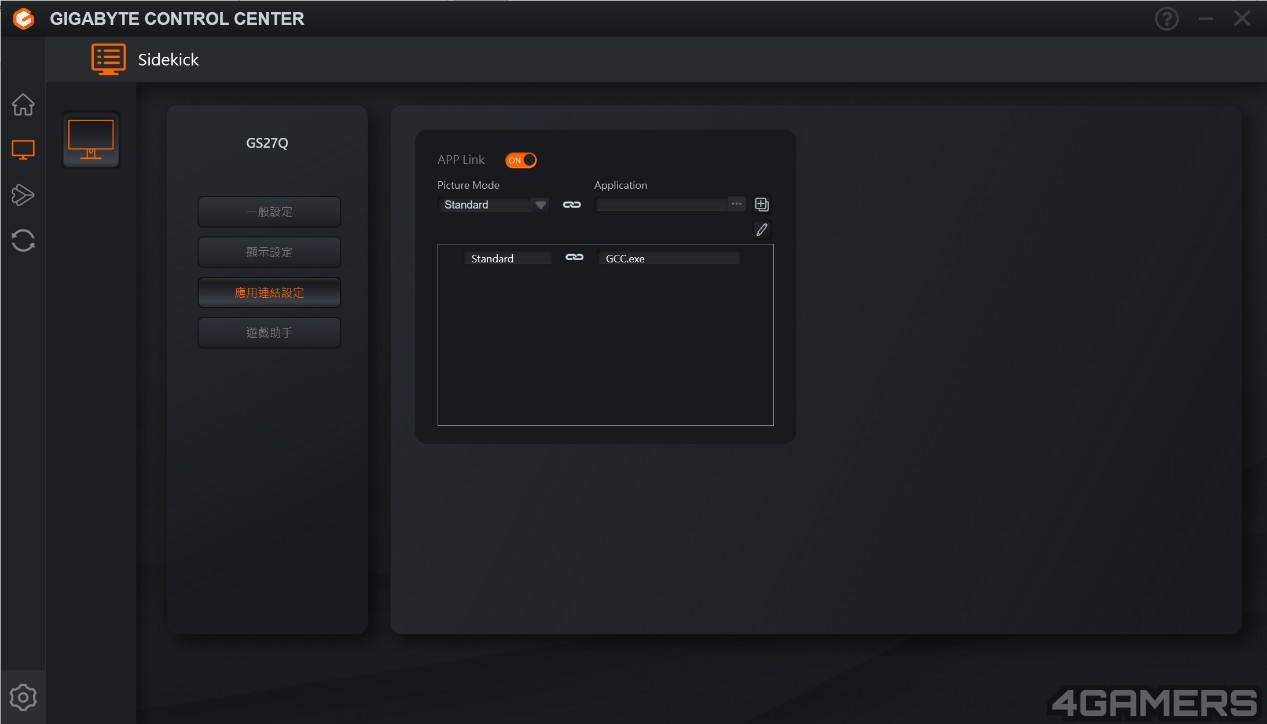This screenshot has width=1267, height=724.
Task: Go to the Home icon in sidebar
Action: pos(23,105)
